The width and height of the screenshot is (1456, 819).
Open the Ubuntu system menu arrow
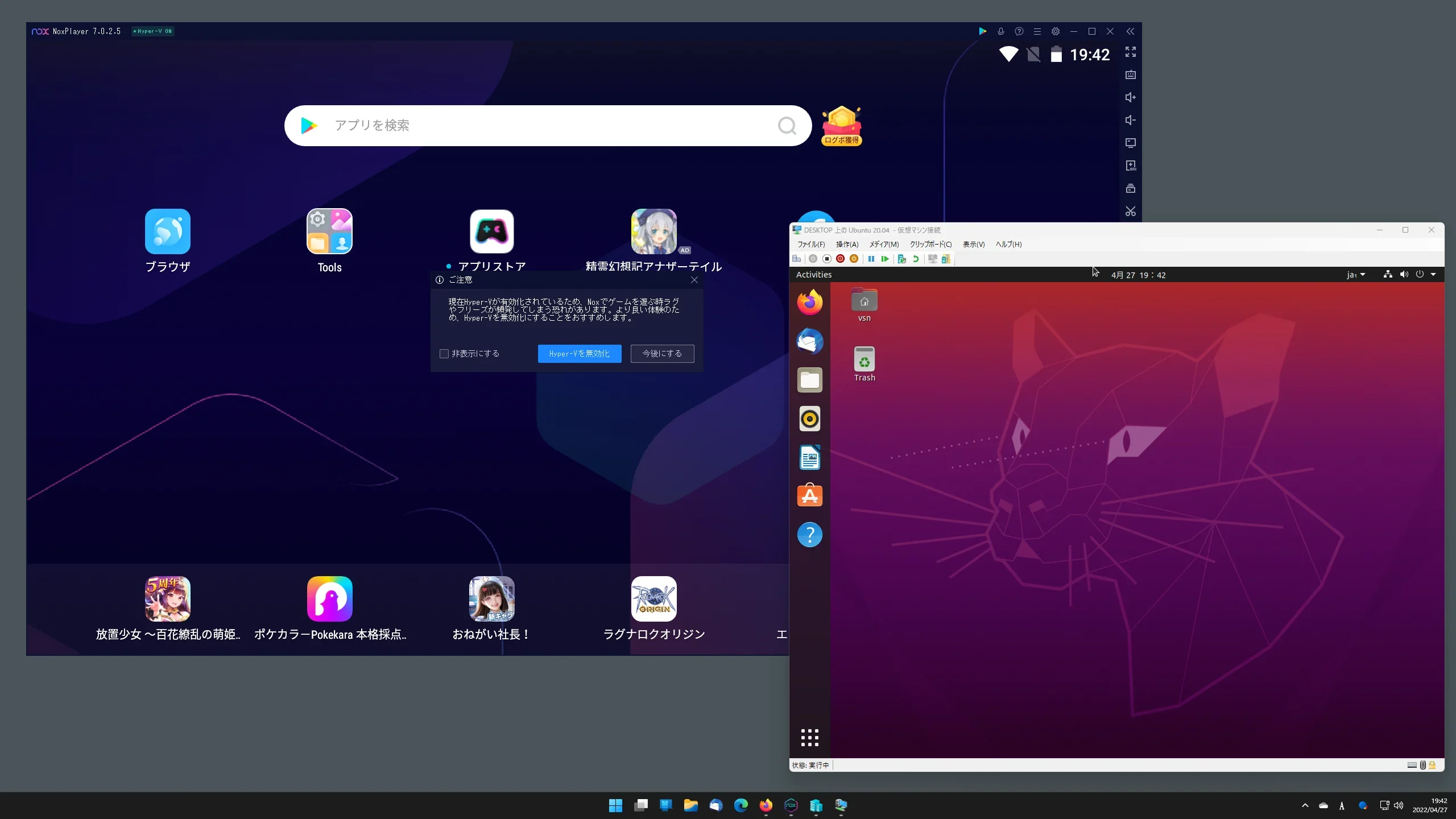coord(1433,274)
